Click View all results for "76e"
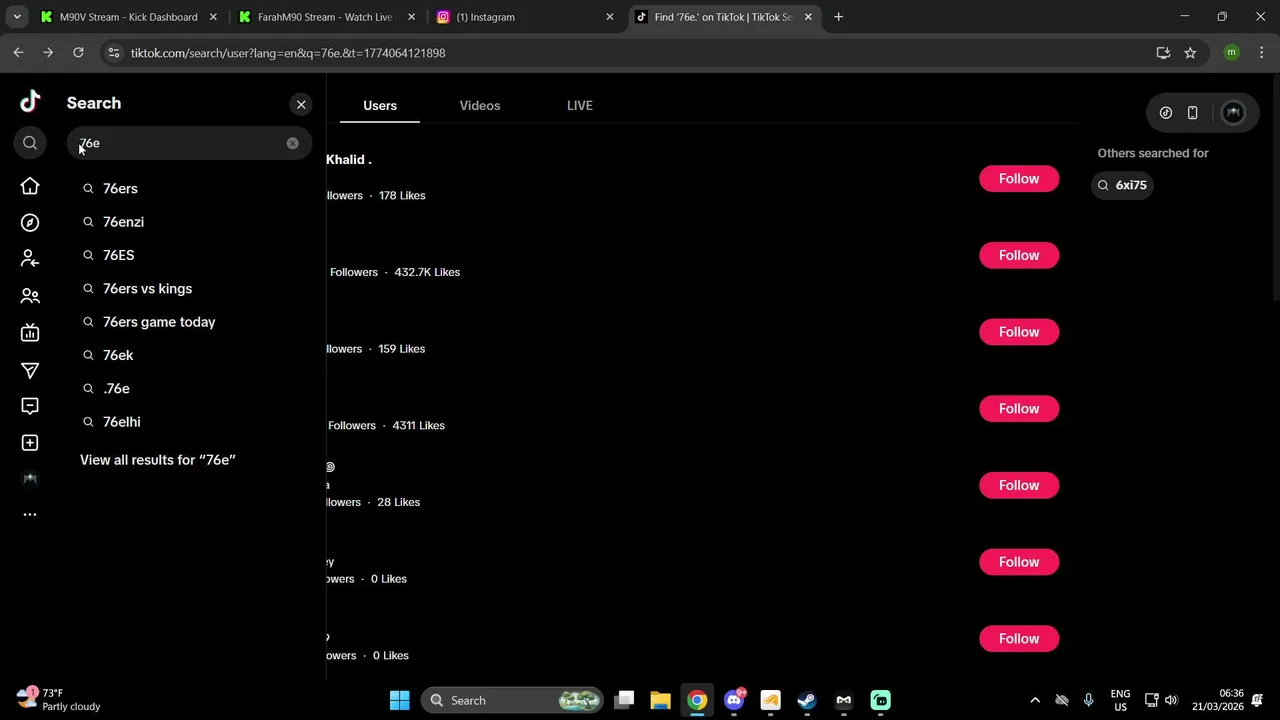1280x720 pixels. click(157, 460)
